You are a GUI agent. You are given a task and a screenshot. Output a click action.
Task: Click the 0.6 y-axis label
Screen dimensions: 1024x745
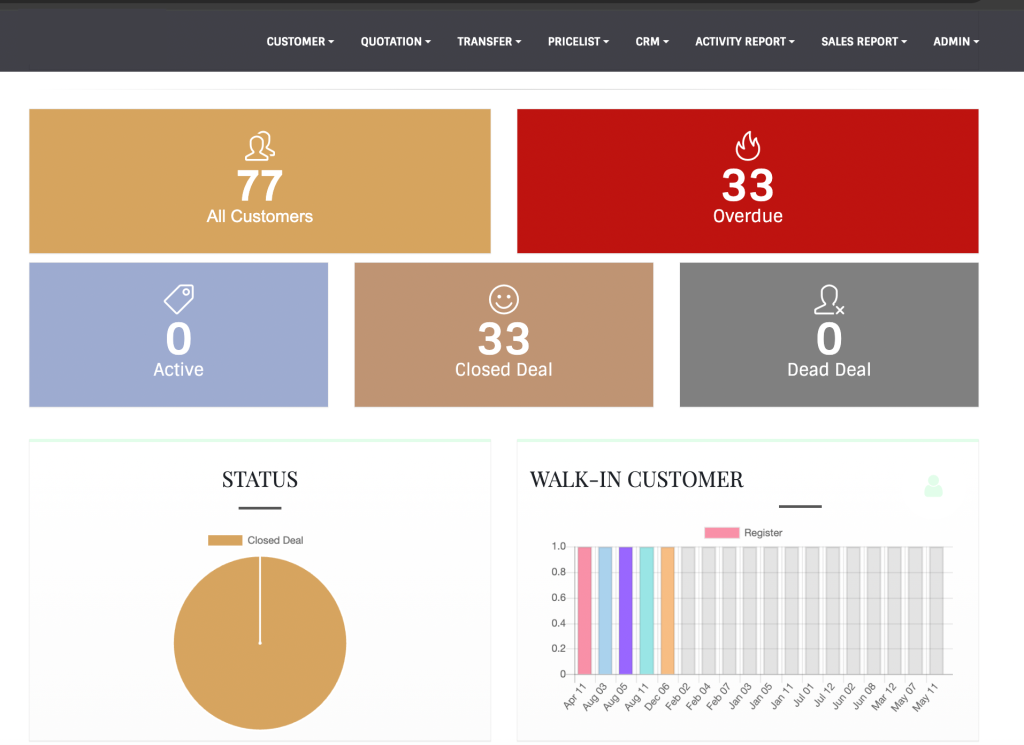click(x=559, y=597)
